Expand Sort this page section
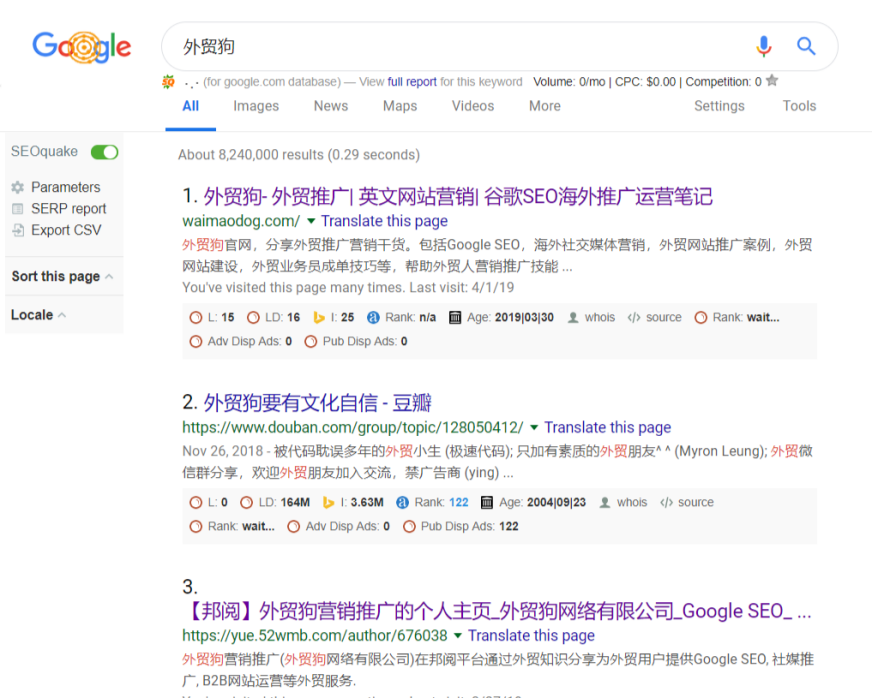Screen dimensions: 872x699 [62, 276]
